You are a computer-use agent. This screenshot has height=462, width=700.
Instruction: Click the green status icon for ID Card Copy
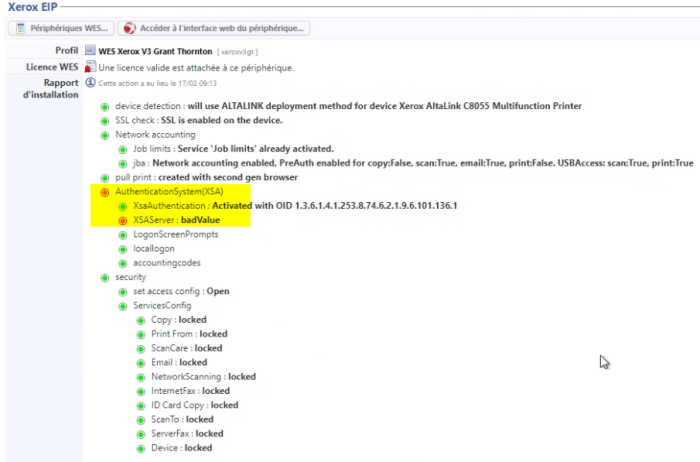click(x=141, y=406)
